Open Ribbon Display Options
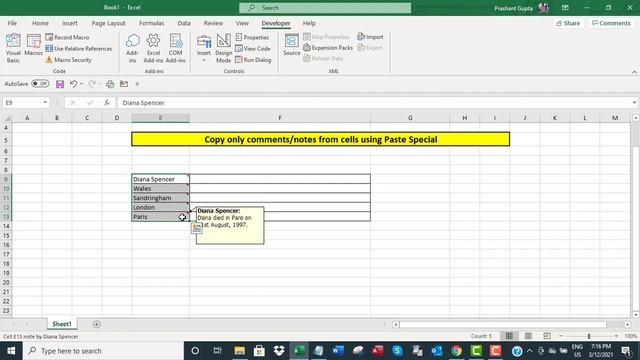Viewport: 640px width, 360px height. (x=565, y=8)
